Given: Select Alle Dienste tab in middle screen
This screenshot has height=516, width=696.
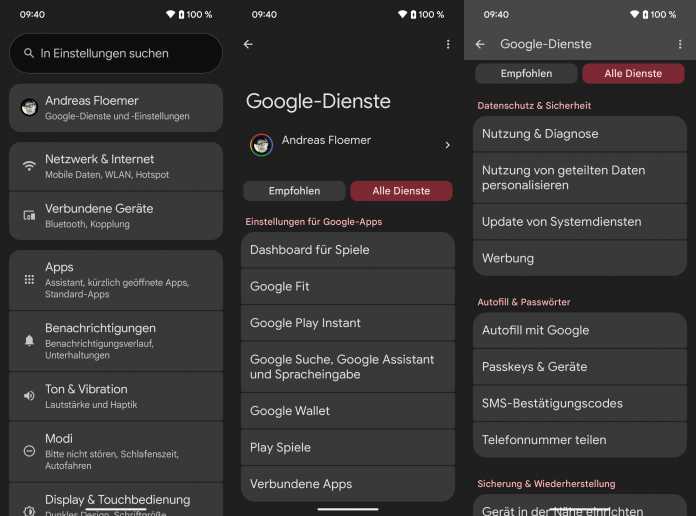Looking at the screenshot, I should 401,191.
